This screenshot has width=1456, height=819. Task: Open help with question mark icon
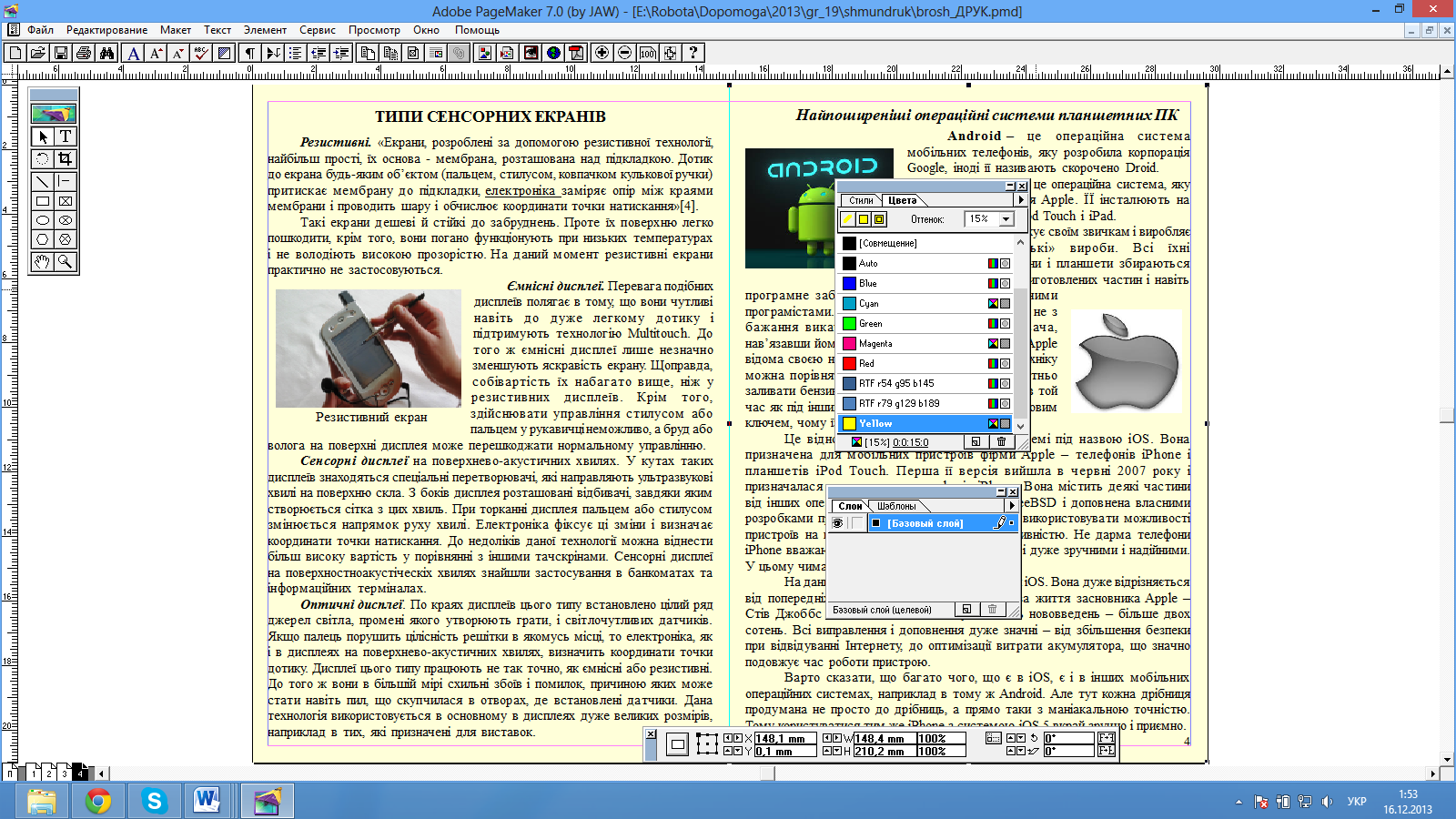click(693, 53)
